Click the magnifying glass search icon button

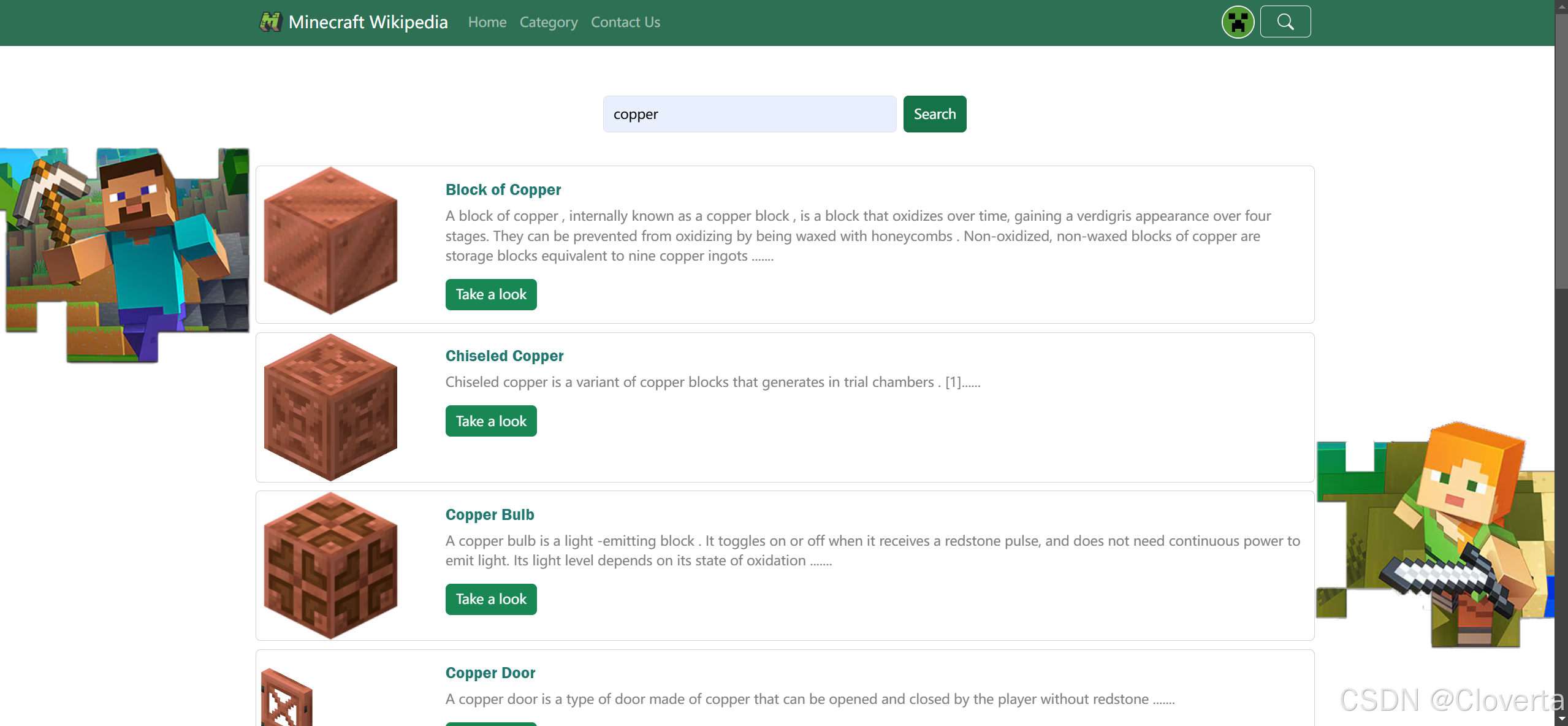click(1285, 22)
